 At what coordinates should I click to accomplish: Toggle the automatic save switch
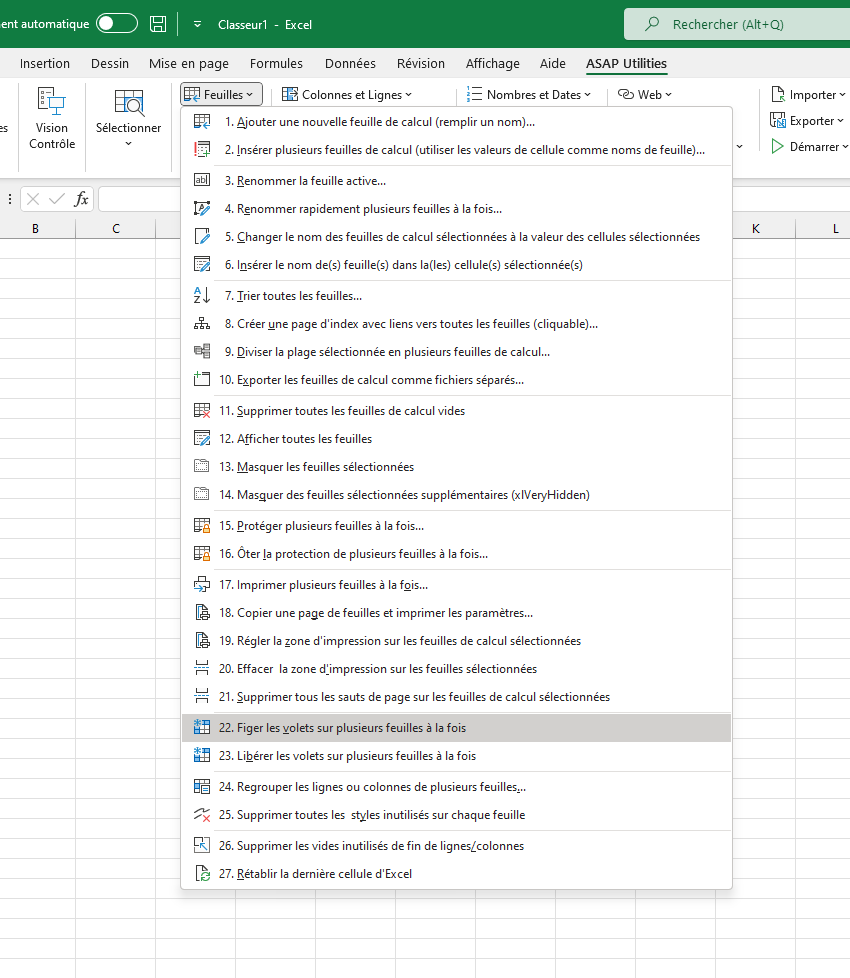tap(117, 24)
